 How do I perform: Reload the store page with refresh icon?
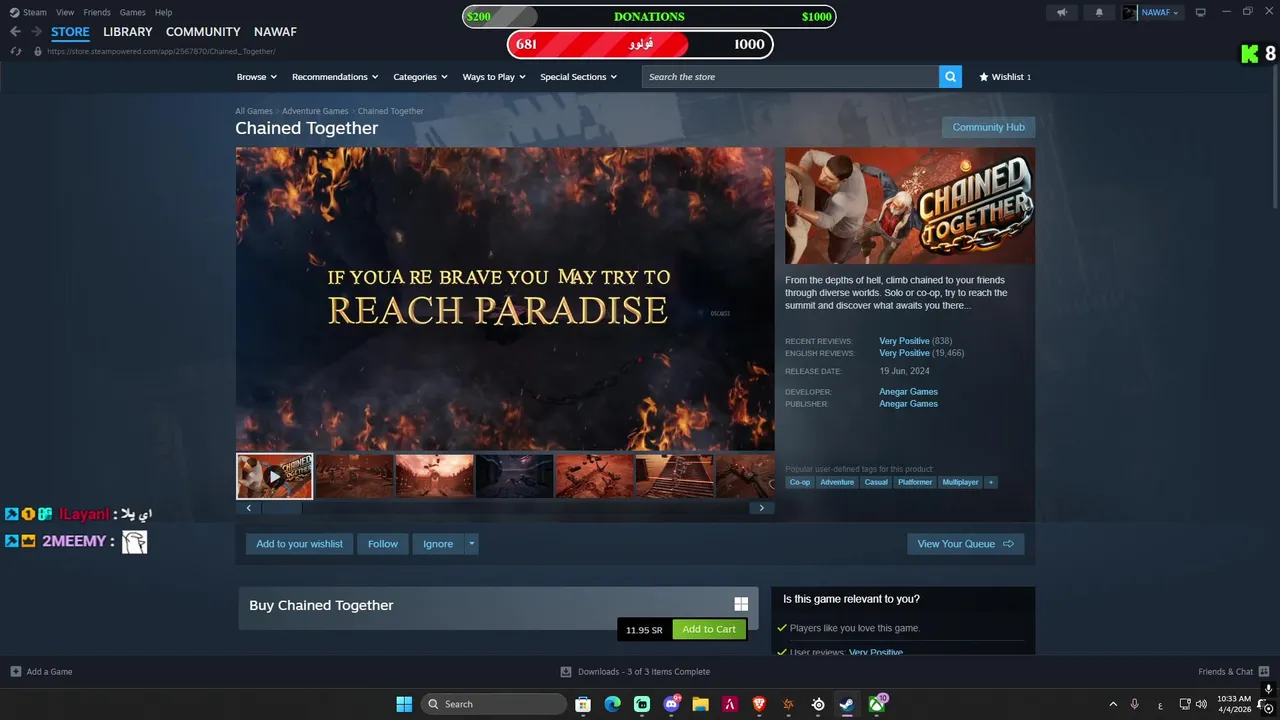16,51
